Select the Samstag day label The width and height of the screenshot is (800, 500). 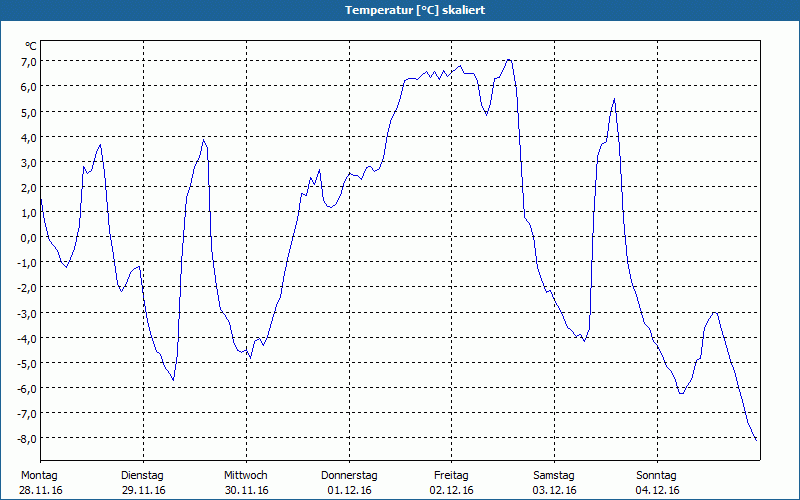pos(554,476)
